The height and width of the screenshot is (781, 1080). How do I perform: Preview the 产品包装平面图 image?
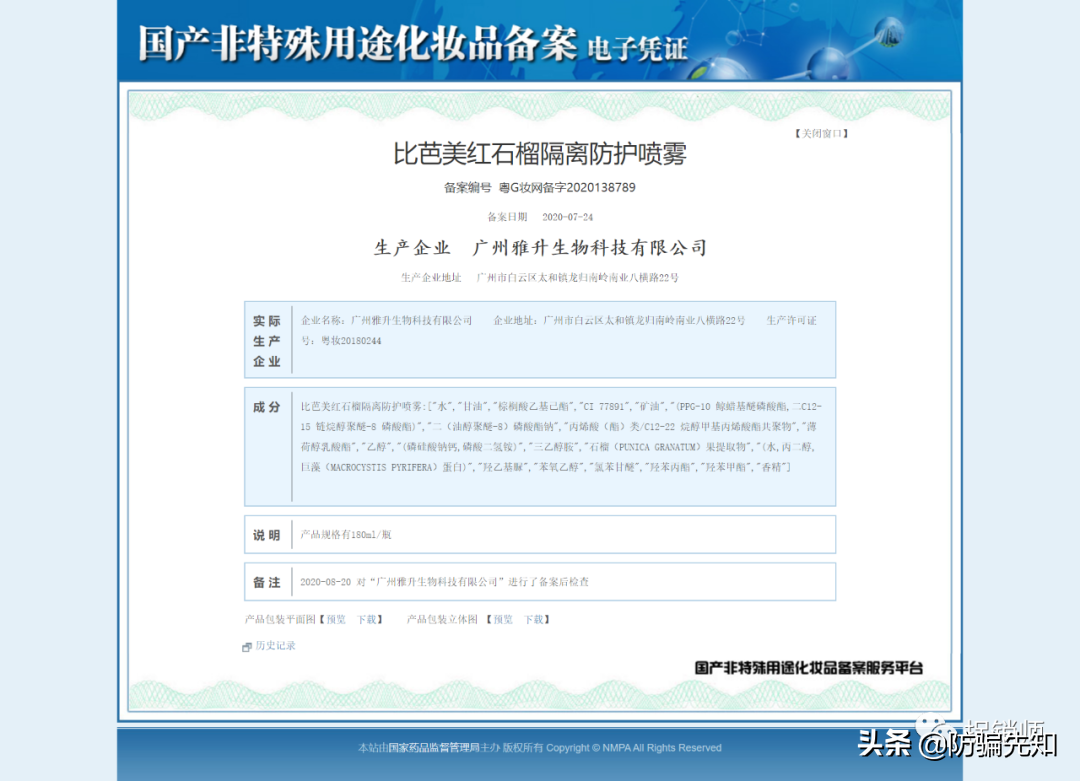(x=335, y=619)
